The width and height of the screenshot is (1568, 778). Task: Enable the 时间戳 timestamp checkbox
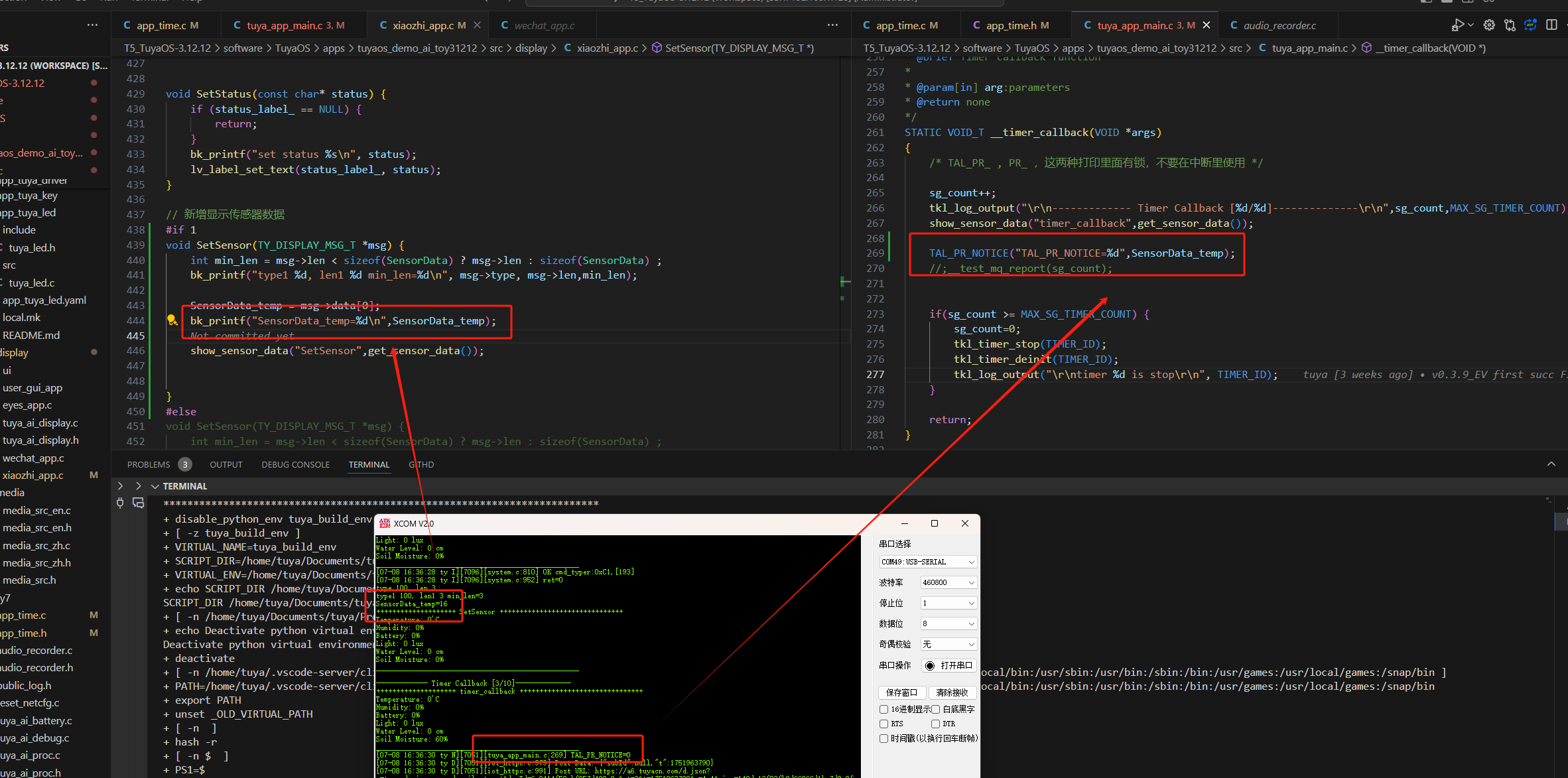click(883, 738)
